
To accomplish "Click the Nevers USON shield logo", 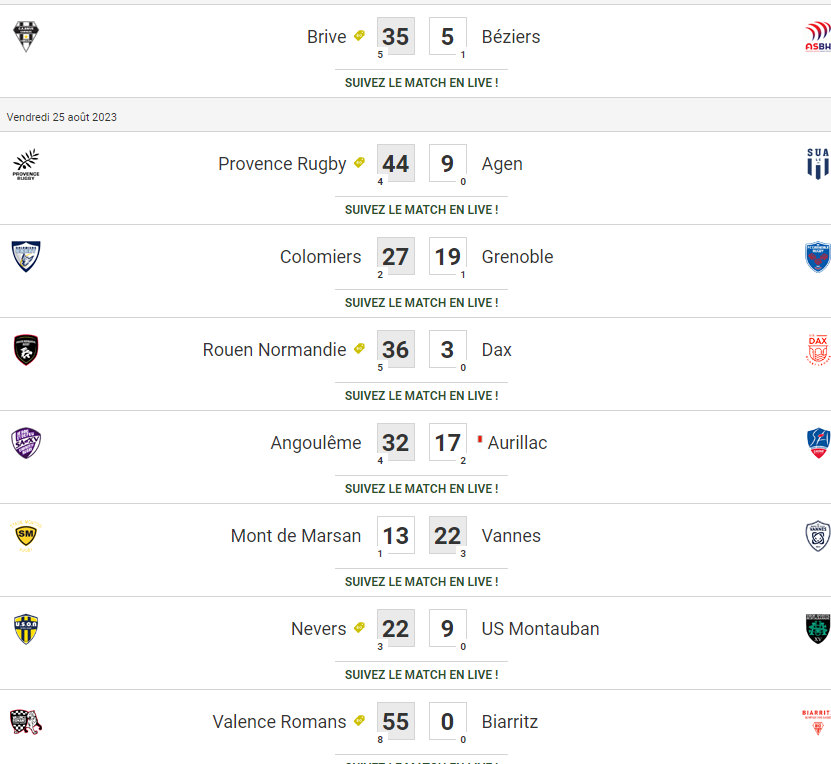I will click(26, 629).
